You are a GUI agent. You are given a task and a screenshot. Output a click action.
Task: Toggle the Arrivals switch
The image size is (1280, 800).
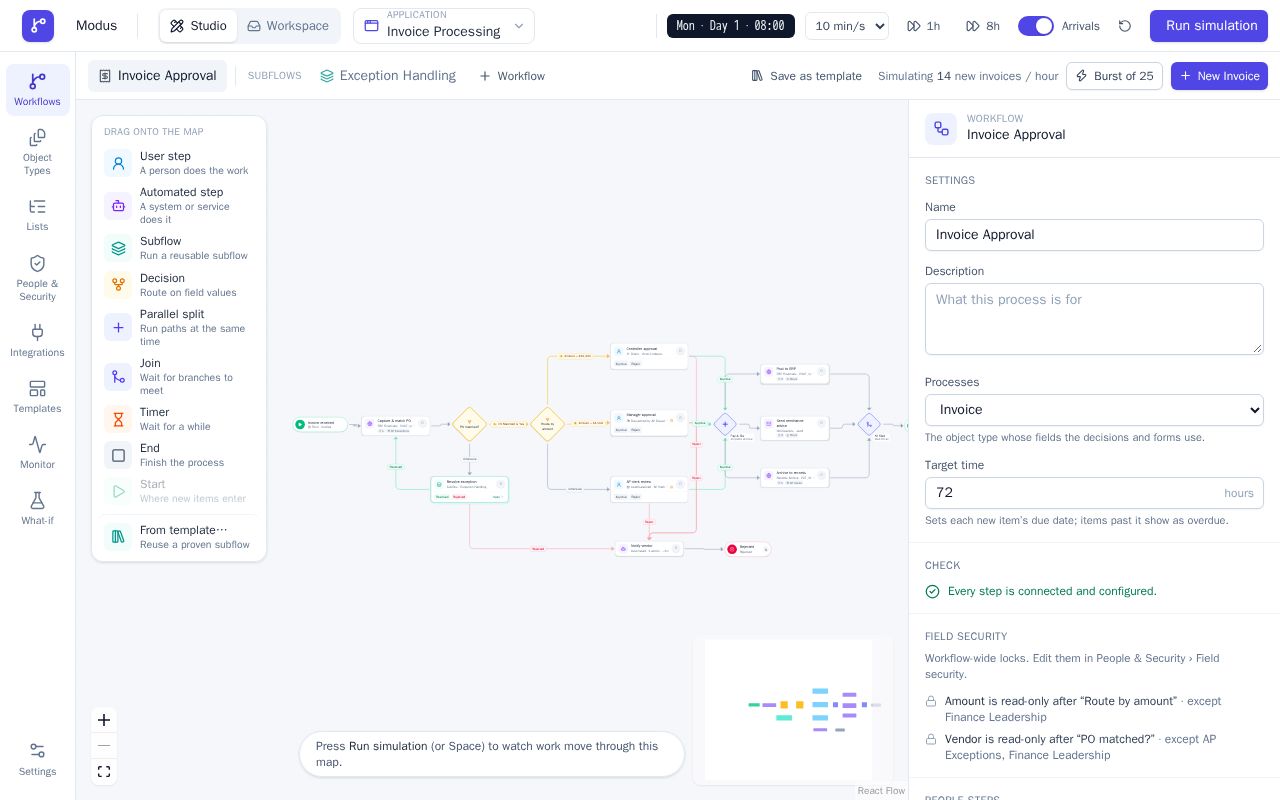tap(1036, 26)
